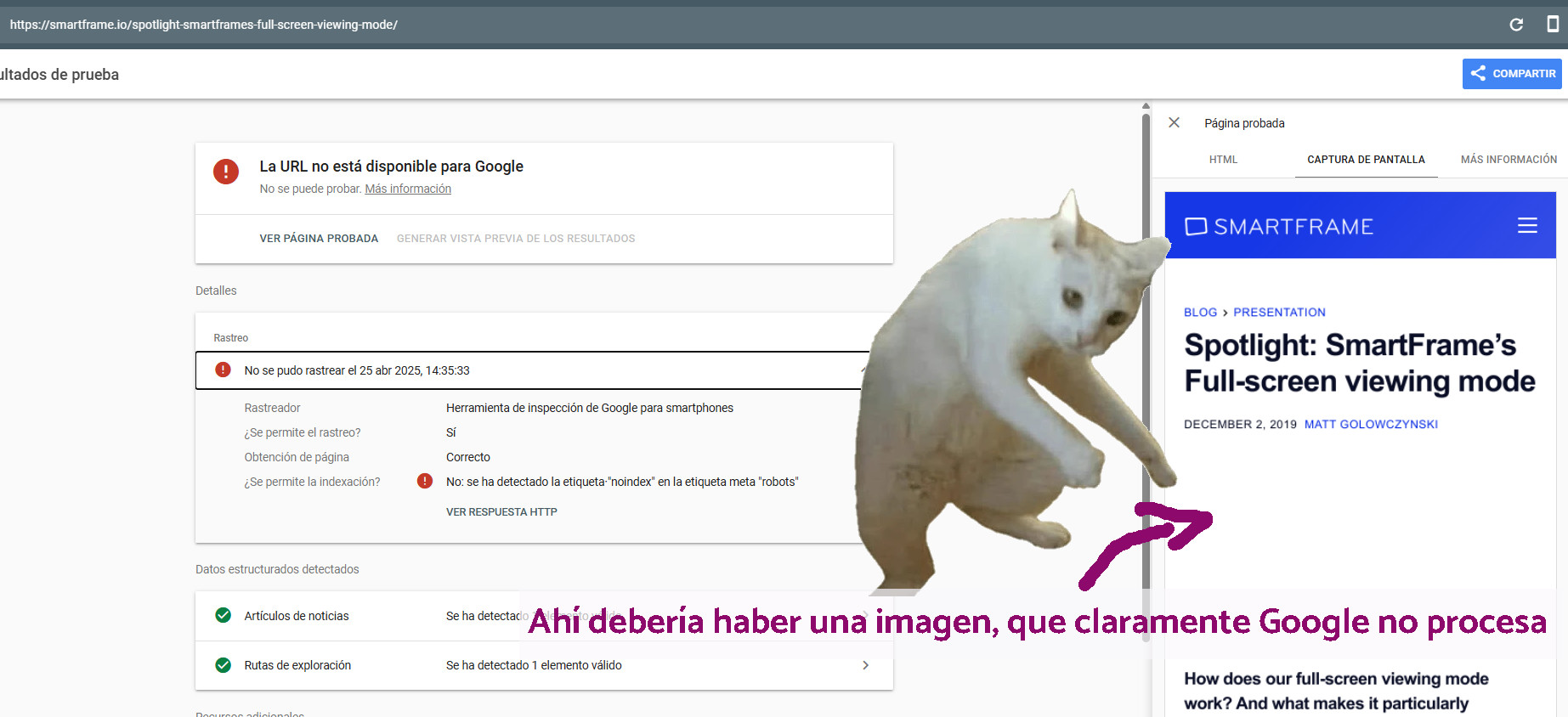
Task: Toggle the smartphone device icon in the URL bar
Action: [1553, 24]
